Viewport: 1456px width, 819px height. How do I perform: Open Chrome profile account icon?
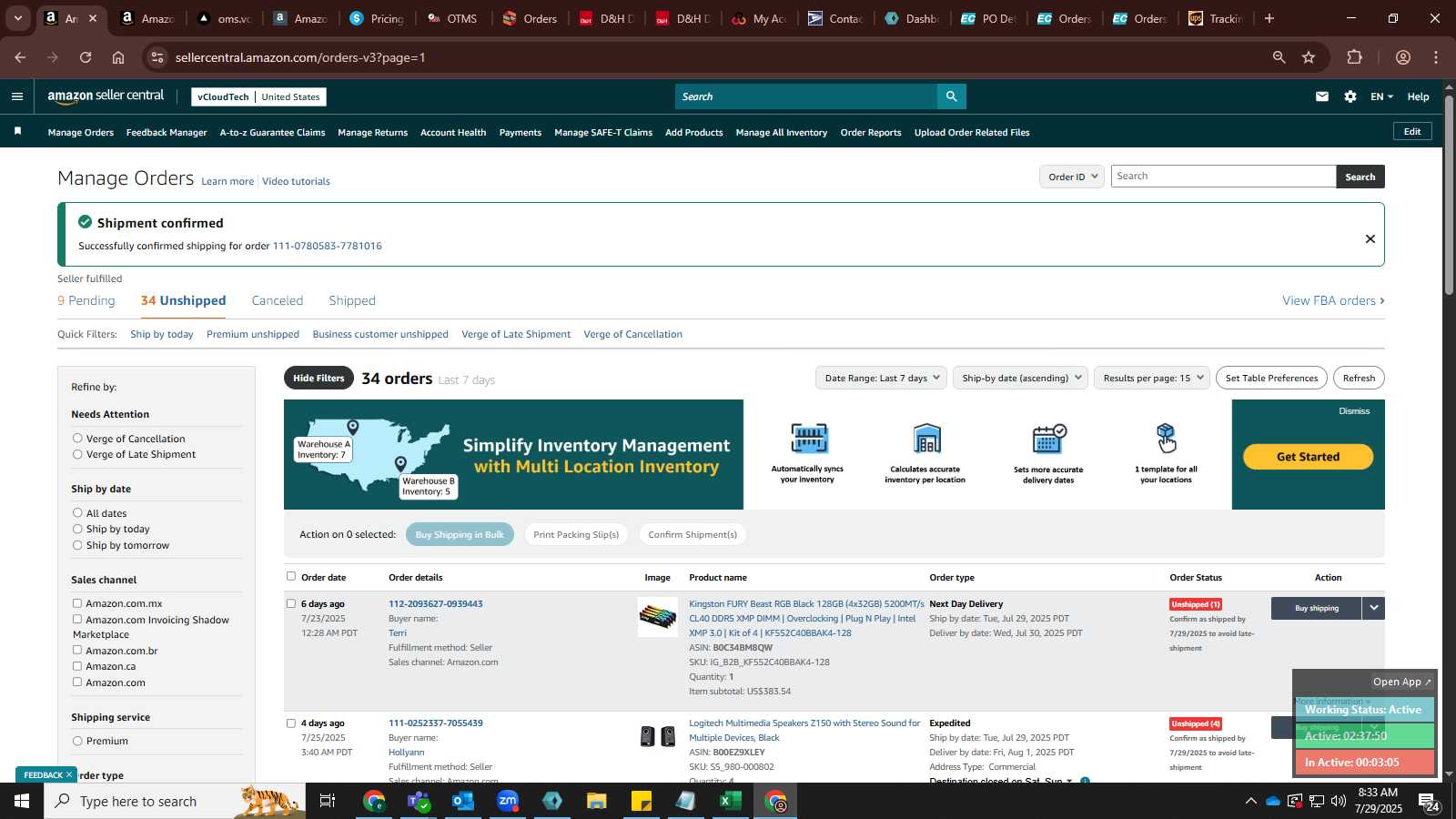pos(1402,57)
